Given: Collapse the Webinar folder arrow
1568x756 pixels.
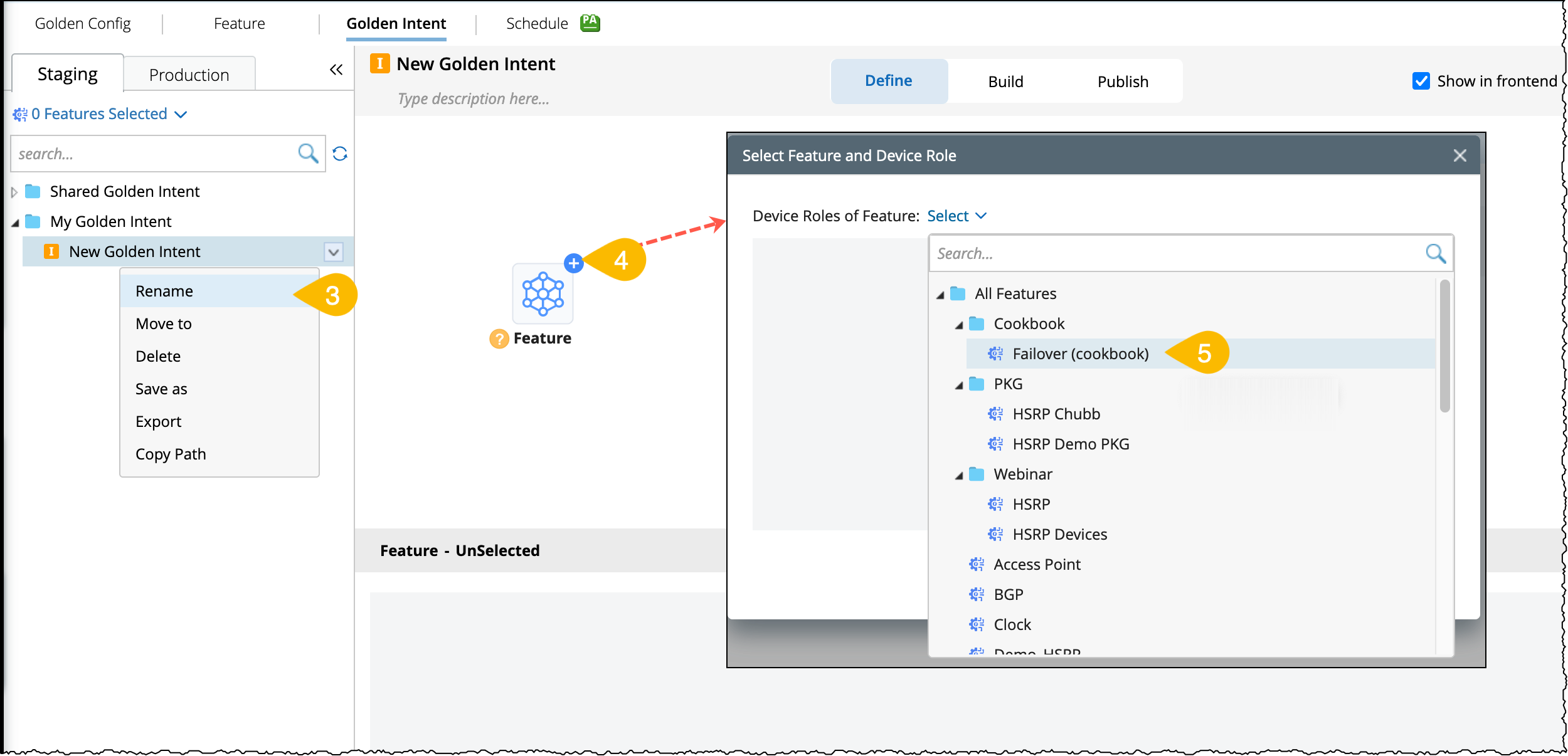Looking at the screenshot, I should (959, 475).
